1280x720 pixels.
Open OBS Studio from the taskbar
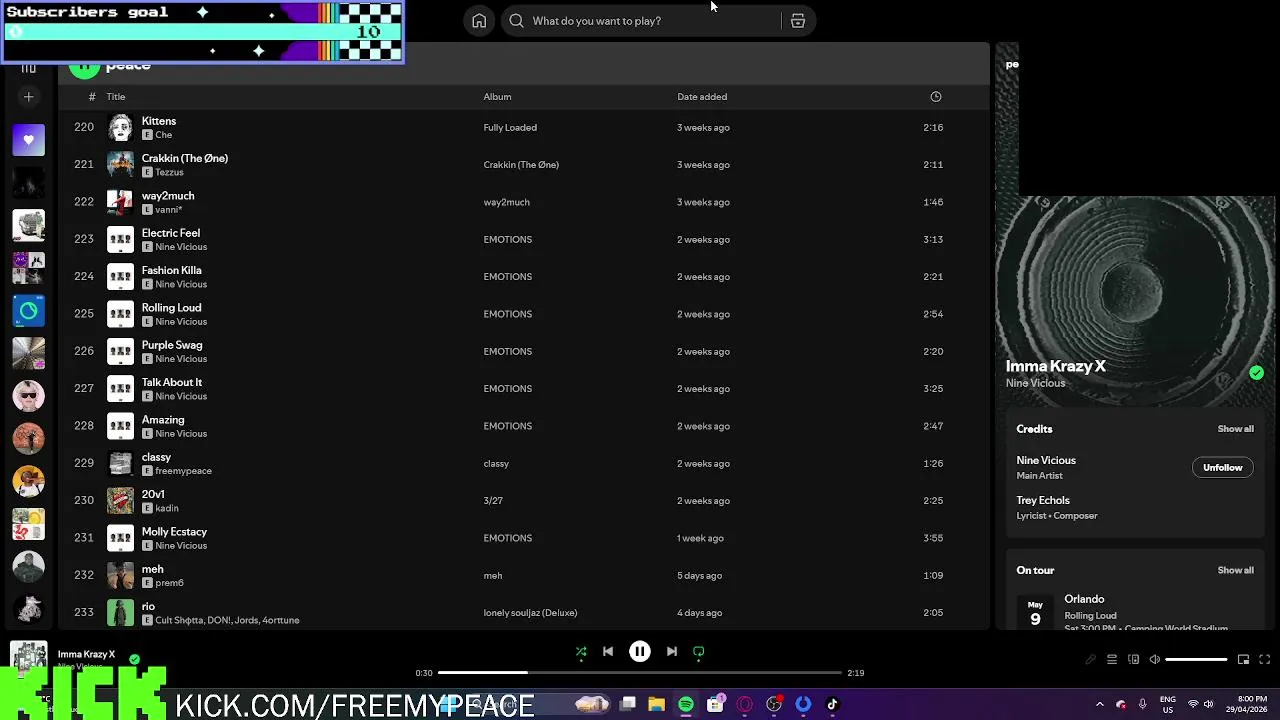(774, 705)
